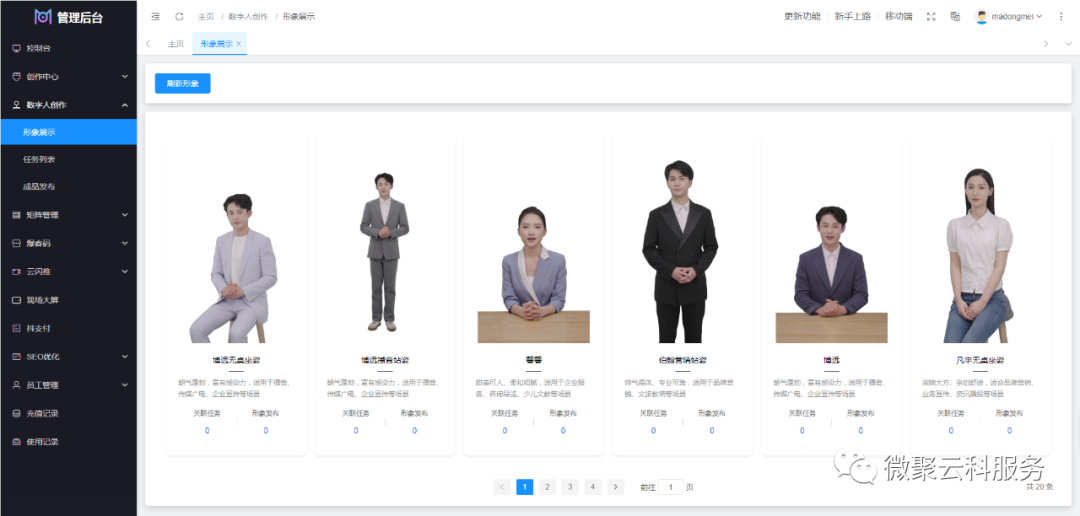Click 形象发布 count under 伯韵营销站姿
The width and height of the screenshot is (1080, 516).
(x=712, y=431)
